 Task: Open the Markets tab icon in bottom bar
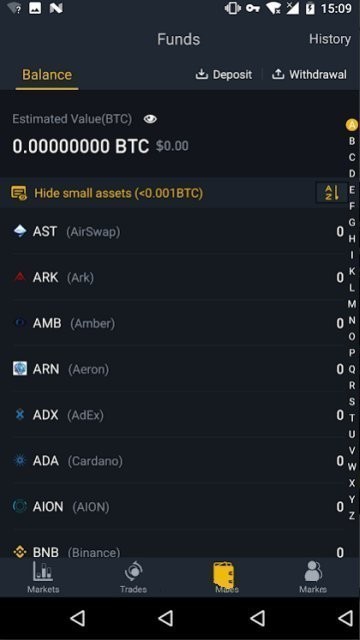pyautogui.click(x=43, y=571)
